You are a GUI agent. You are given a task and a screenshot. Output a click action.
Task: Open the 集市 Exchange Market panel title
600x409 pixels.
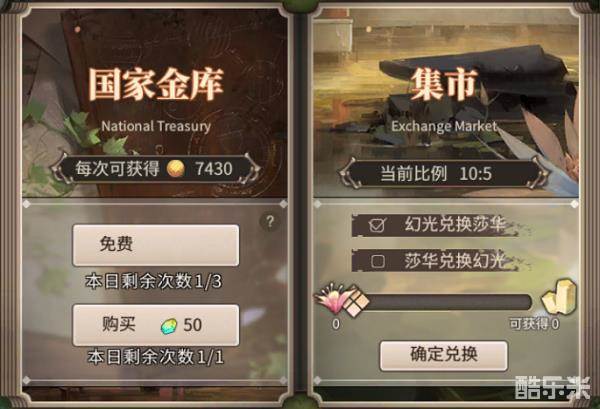click(444, 85)
